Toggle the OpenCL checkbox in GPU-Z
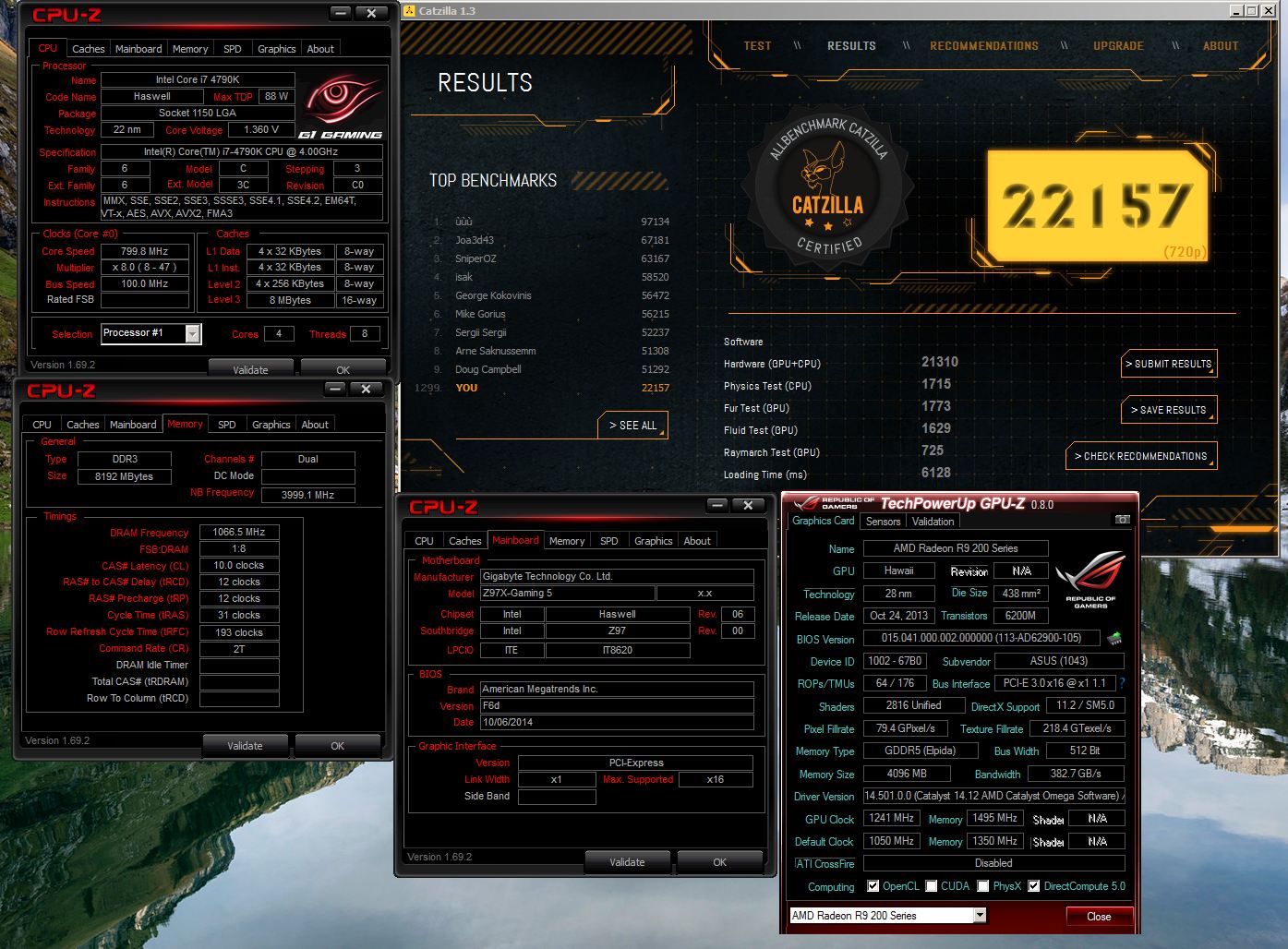 [873, 886]
